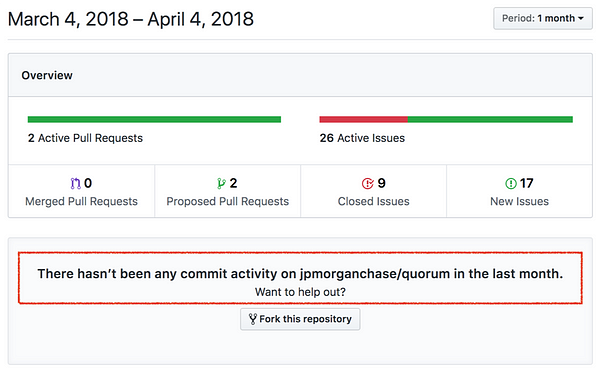Click green segment of issues progress bar
Image resolution: width=600 pixels, height=372 pixels.
(x=490, y=119)
